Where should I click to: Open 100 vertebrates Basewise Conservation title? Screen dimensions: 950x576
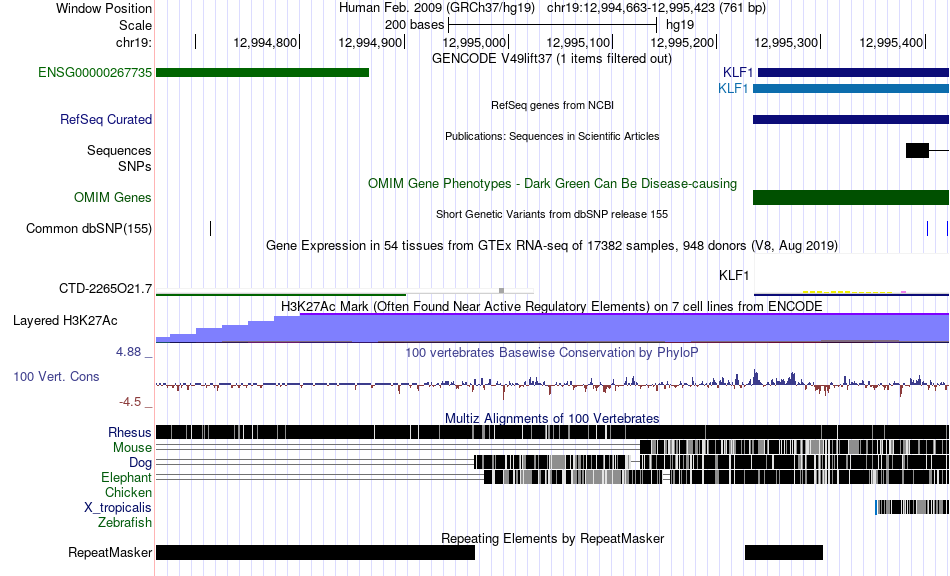click(x=552, y=353)
